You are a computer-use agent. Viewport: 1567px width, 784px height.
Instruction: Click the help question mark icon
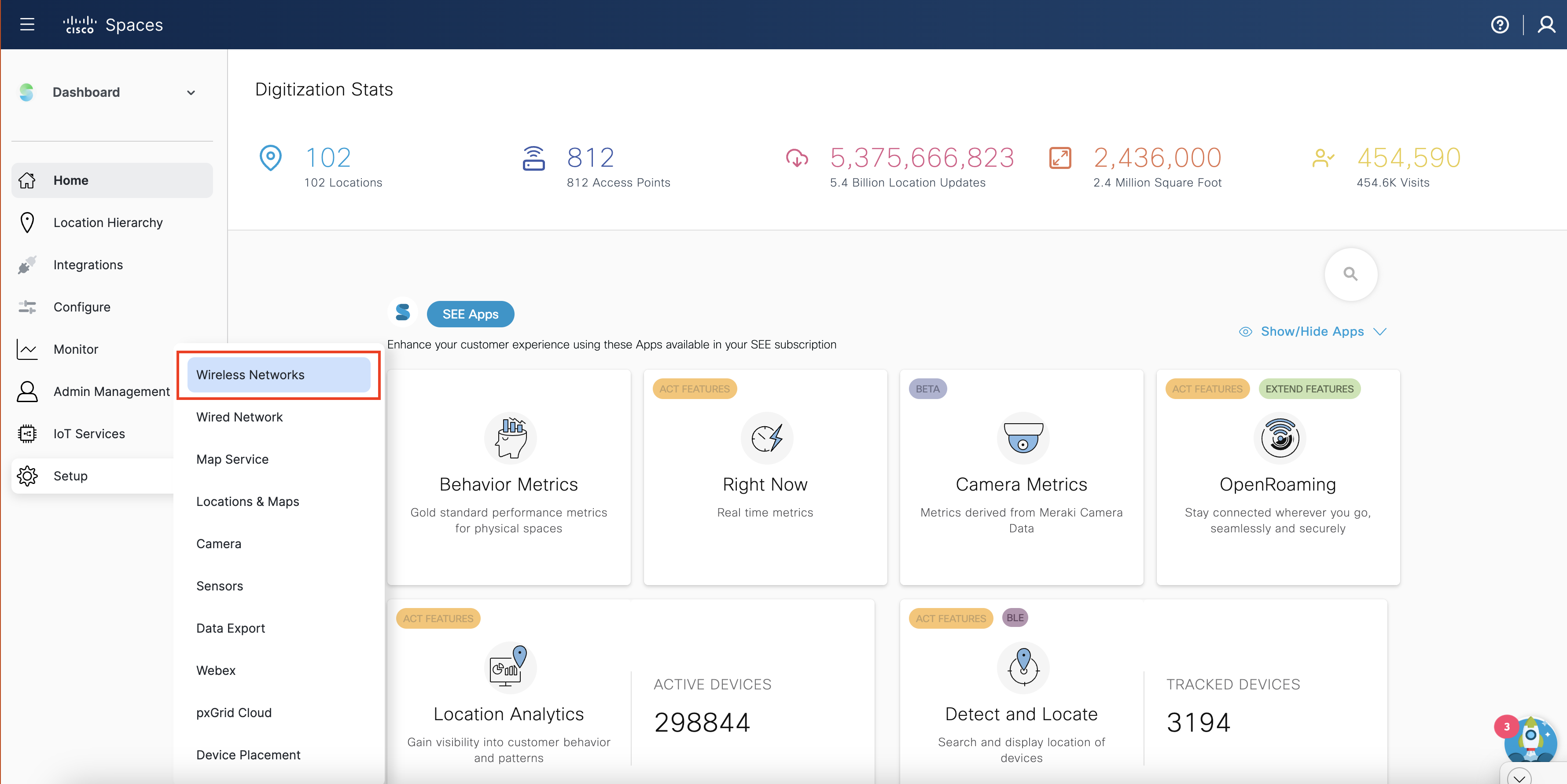tap(1500, 24)
